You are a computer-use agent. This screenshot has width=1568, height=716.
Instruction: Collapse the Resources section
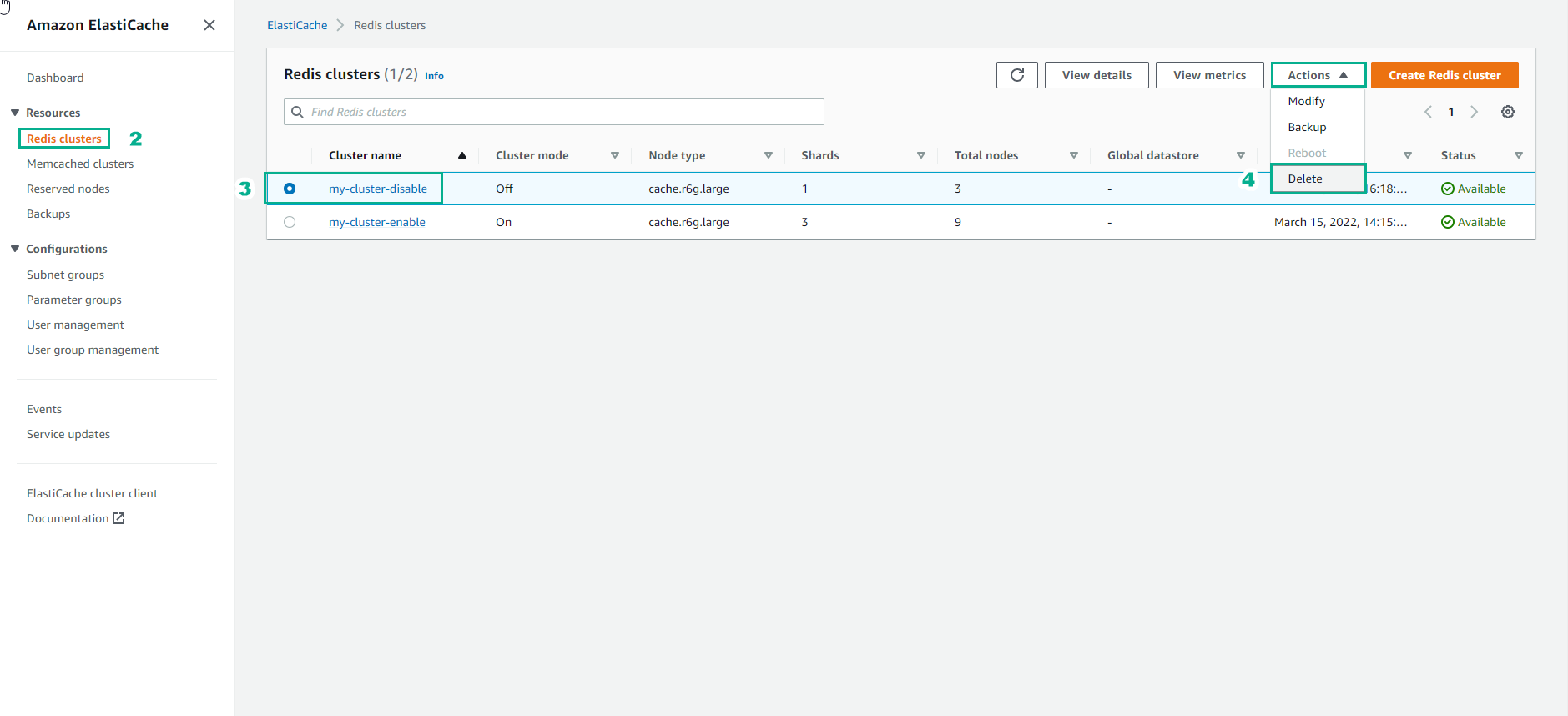click(15, 113)
